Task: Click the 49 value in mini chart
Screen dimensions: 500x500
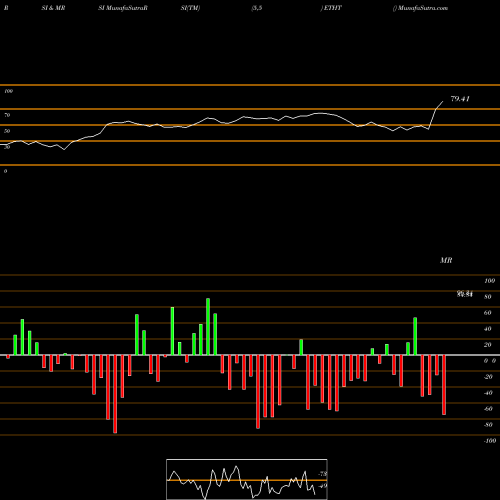Action: click(x=323, y=486)
